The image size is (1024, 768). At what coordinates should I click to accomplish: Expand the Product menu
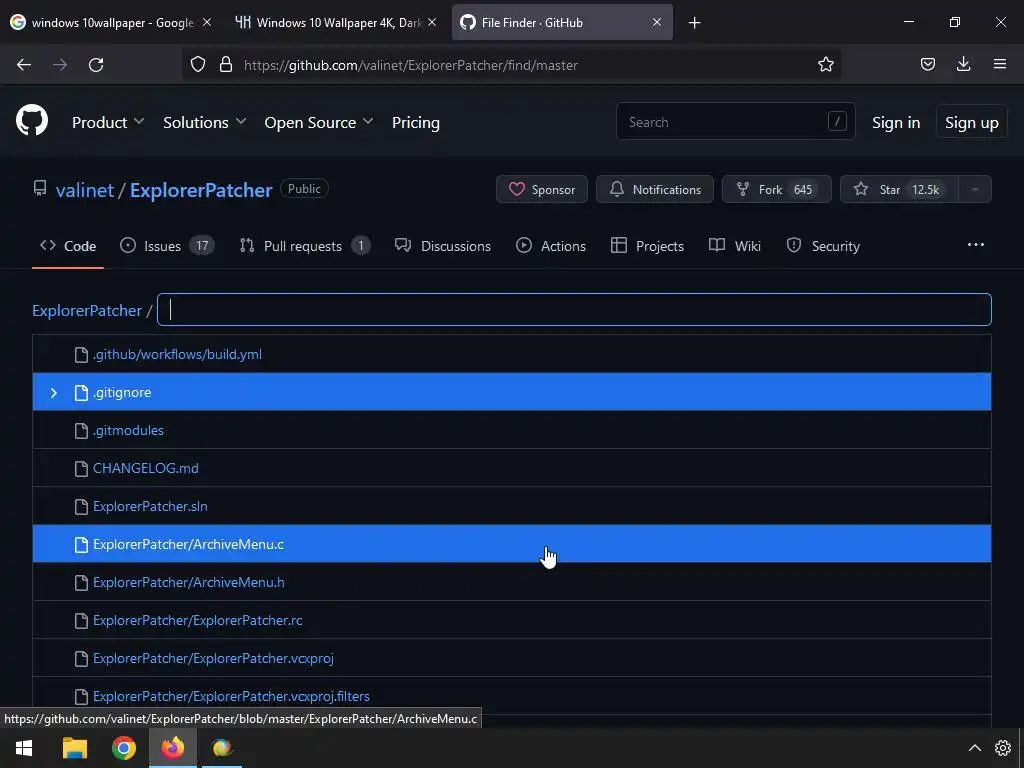click(108, 122)
